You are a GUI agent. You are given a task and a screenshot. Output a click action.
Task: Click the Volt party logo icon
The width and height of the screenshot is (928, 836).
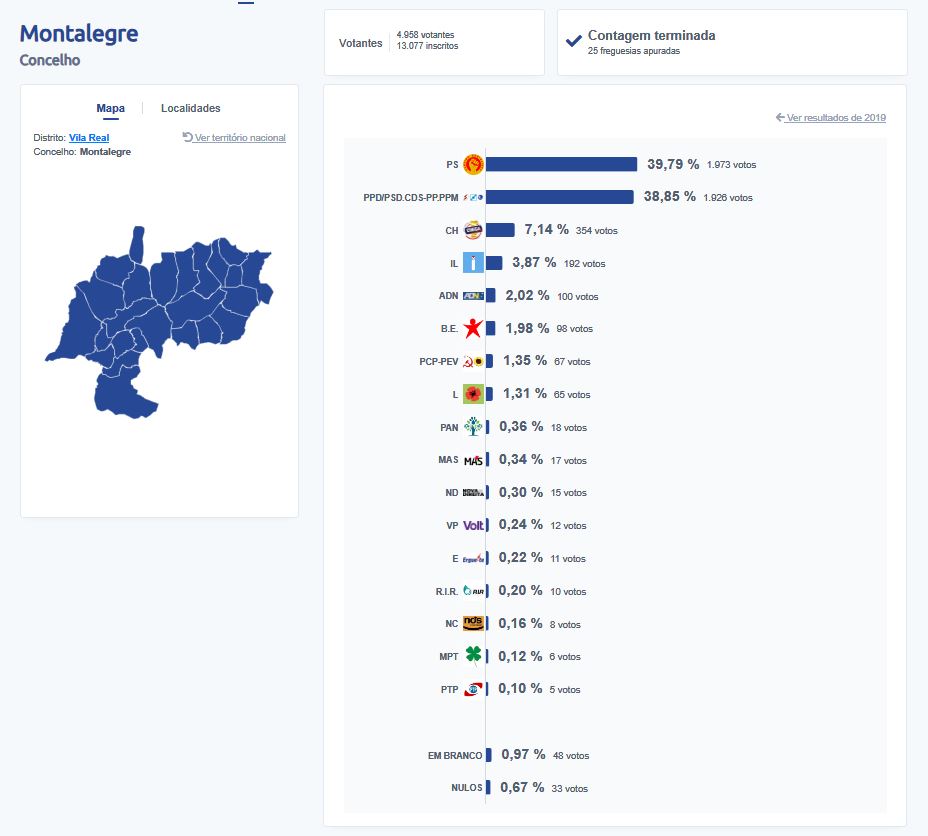point(473,525)
